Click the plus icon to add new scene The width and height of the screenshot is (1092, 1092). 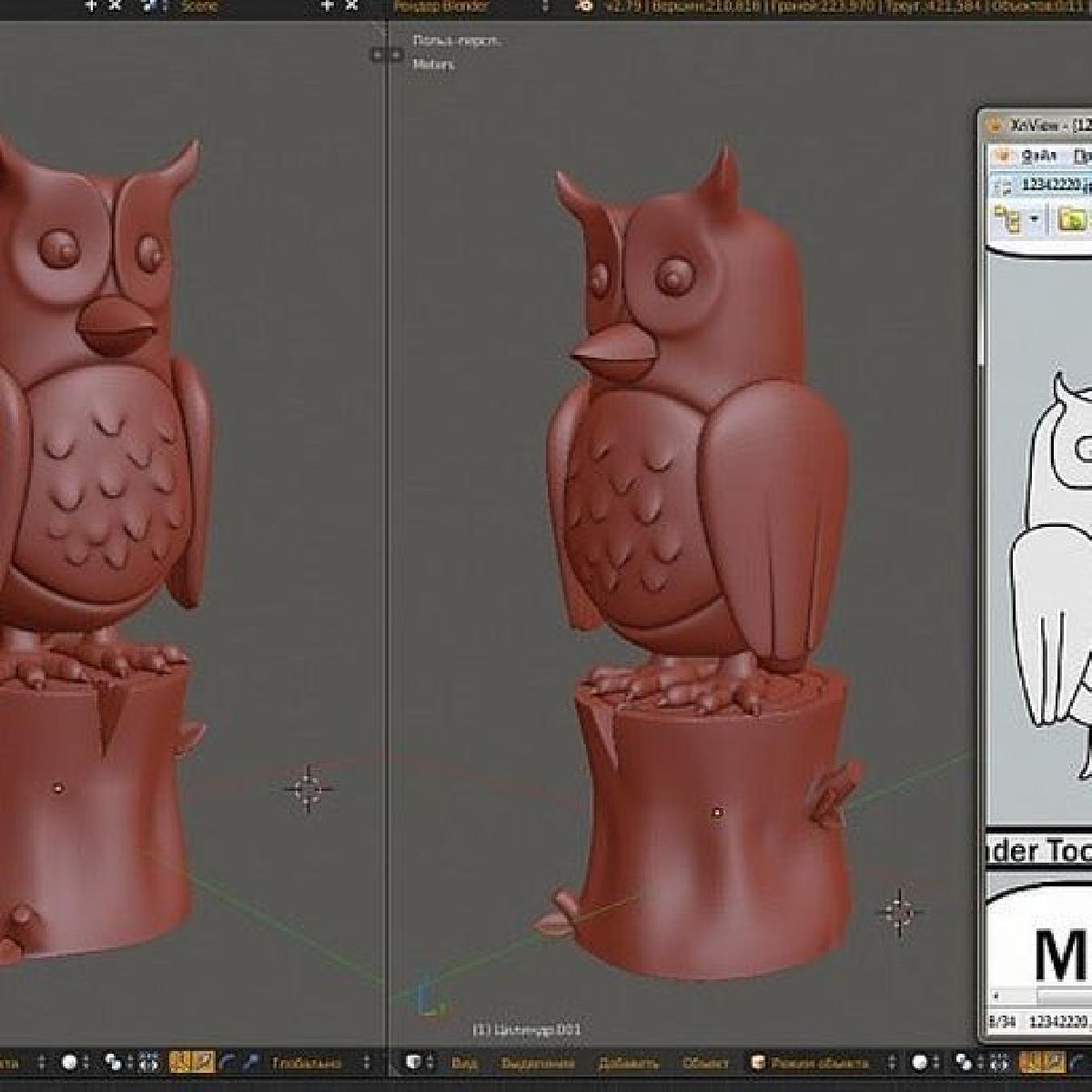(328, 5)
